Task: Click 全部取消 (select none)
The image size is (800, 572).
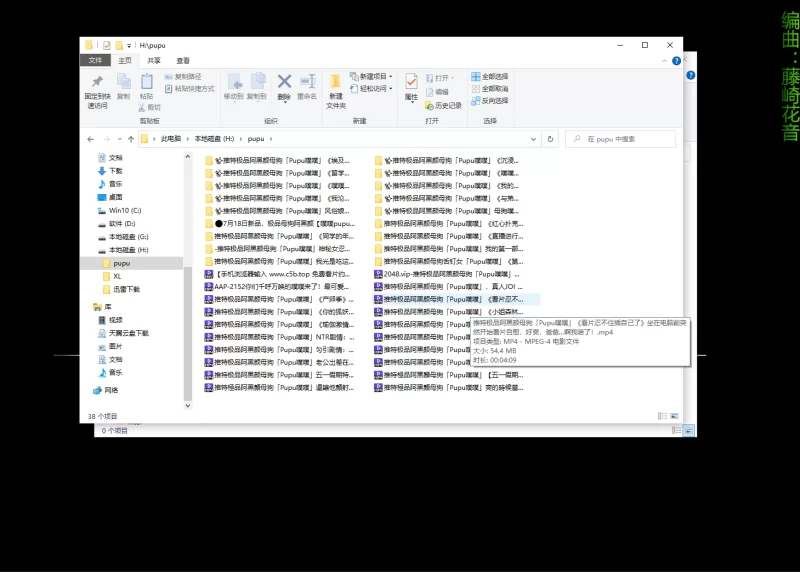Action: click(489, 89)
